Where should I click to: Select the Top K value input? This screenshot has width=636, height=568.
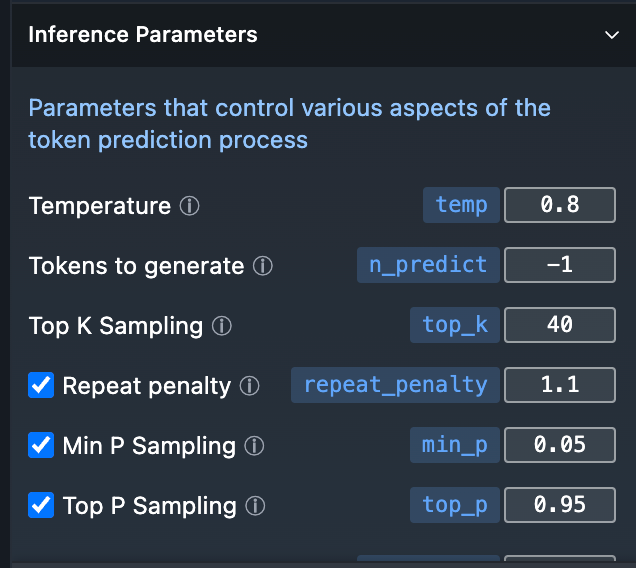pos(559,325)
